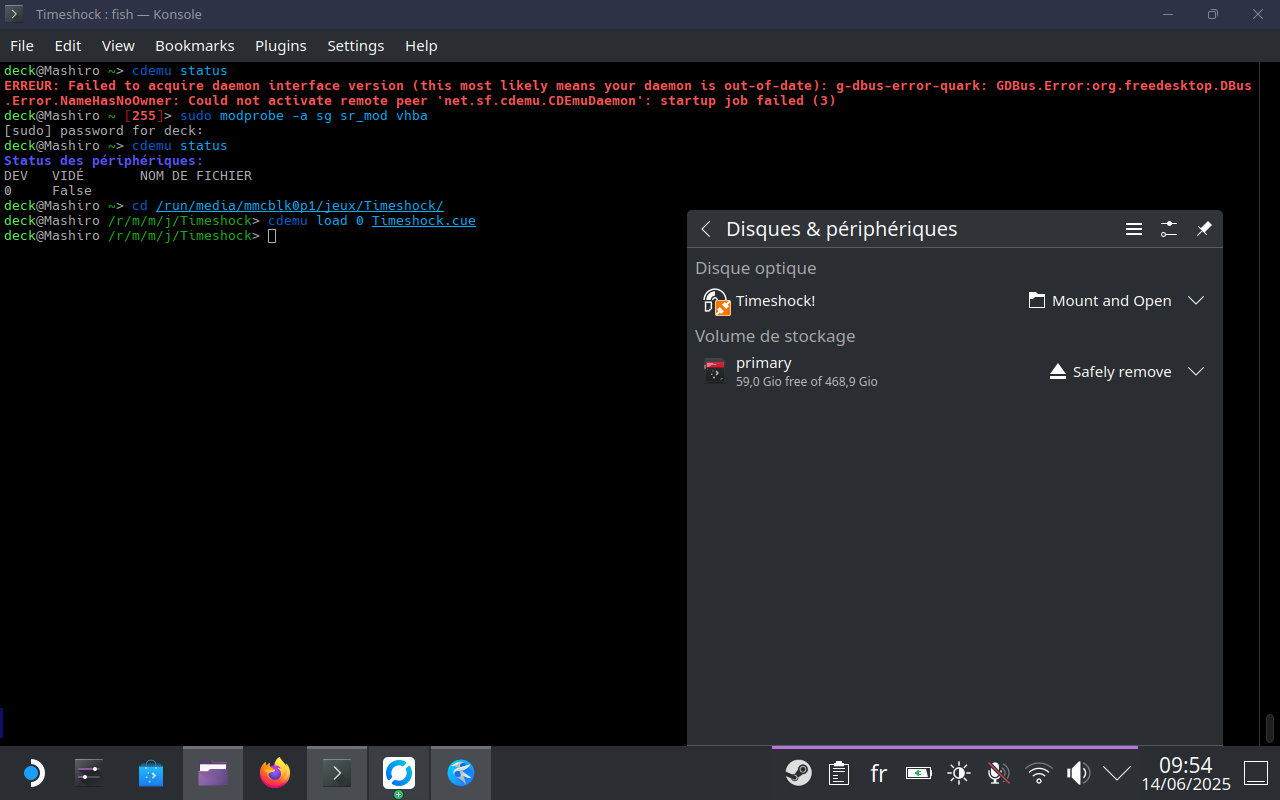Open the application launcher in taskbar
Viewport: 1280px width, 800px height.
click(32, 773)
